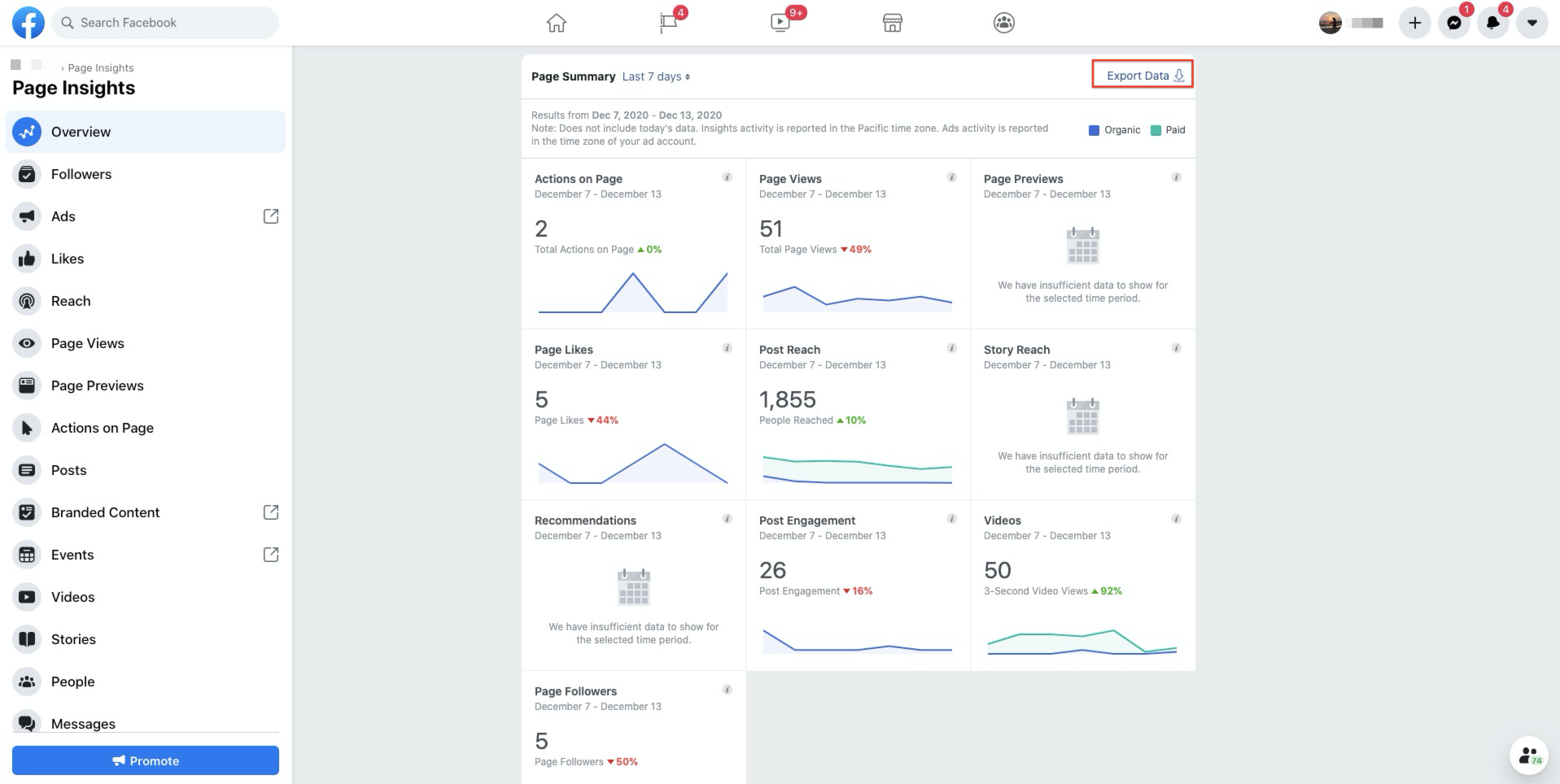Open Followers in the sidebar

point(146,174)
